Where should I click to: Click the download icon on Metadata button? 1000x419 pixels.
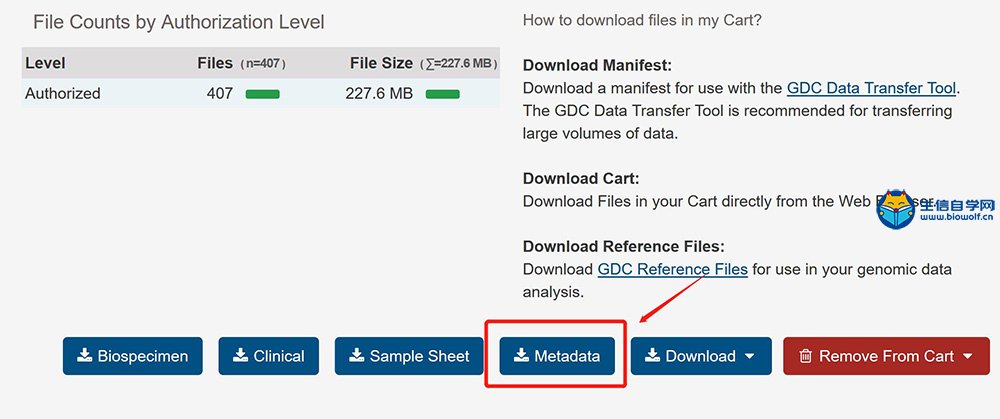pos(521,355)
